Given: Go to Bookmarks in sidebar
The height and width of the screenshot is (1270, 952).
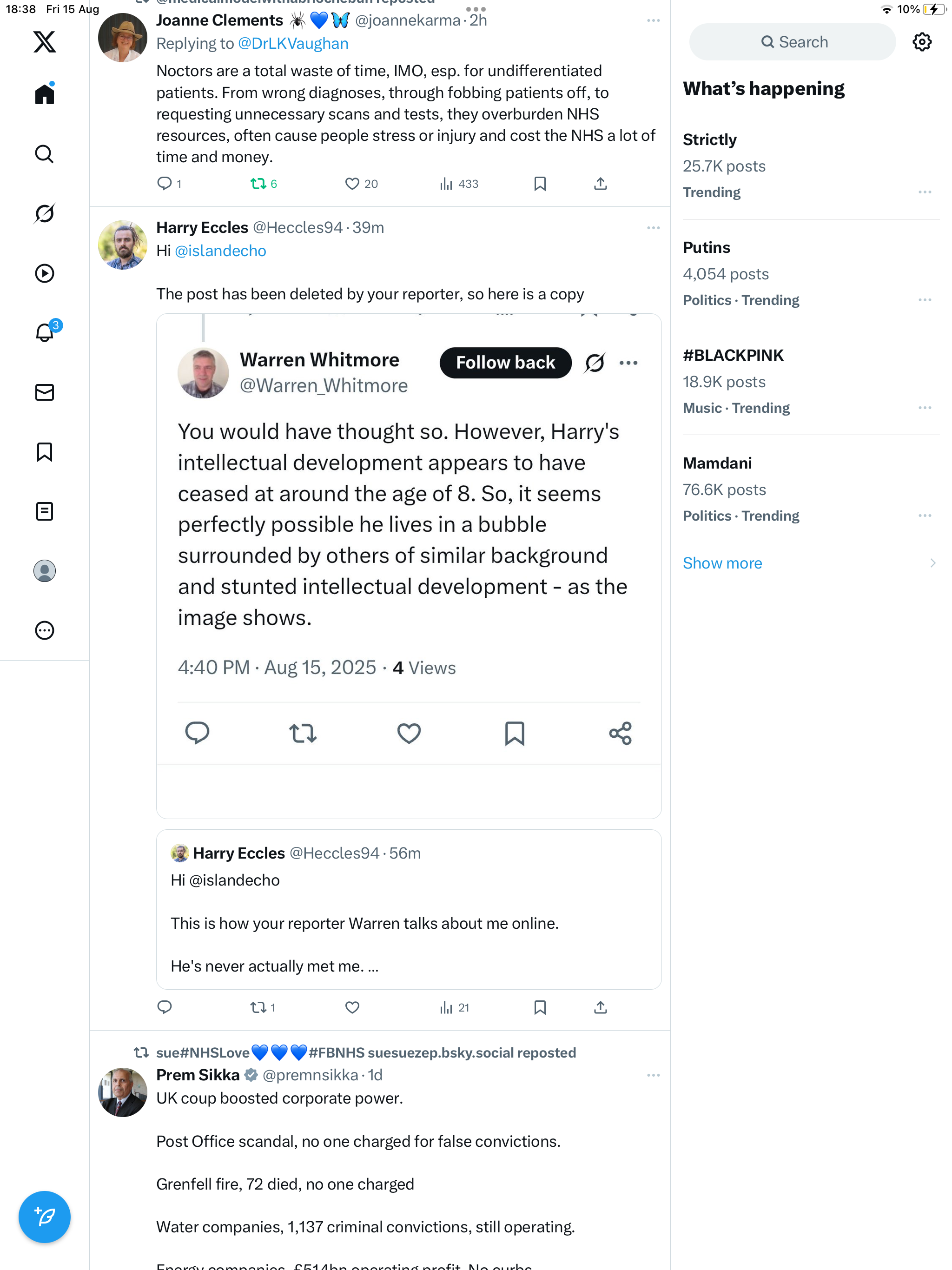Looking at the screenshot, I should pyautogui.click(x=44, y=452).
